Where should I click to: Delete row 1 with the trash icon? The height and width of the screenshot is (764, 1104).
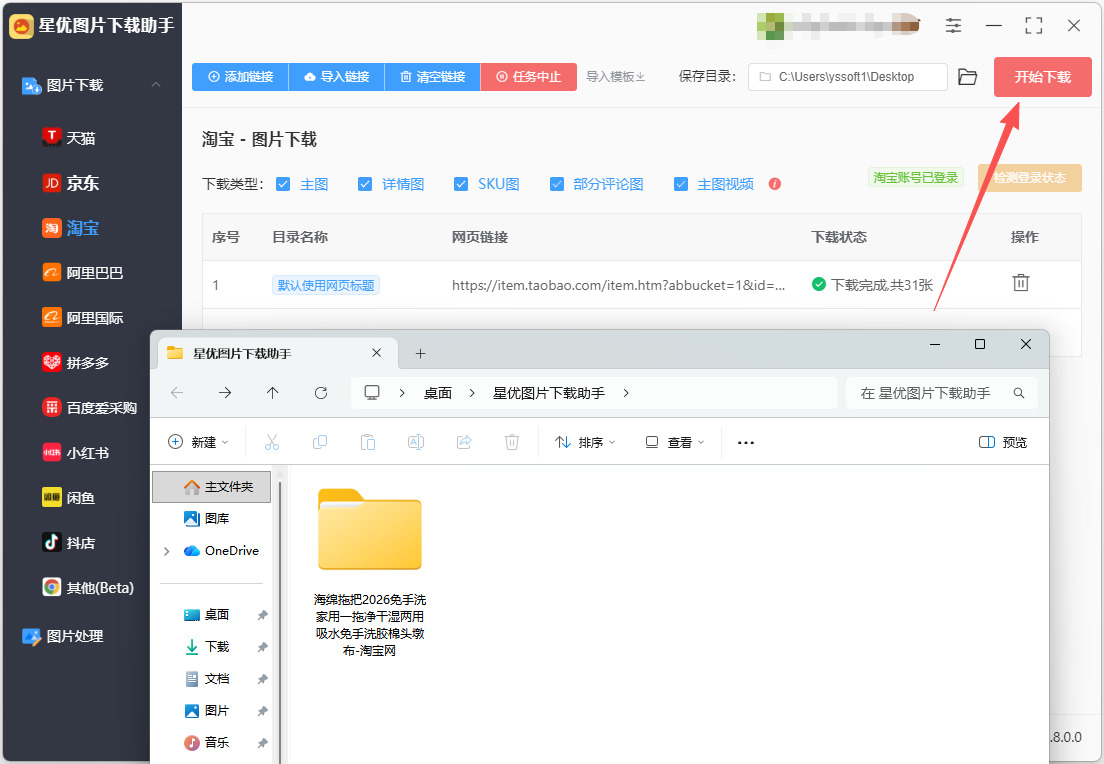tap(1020, 283)
